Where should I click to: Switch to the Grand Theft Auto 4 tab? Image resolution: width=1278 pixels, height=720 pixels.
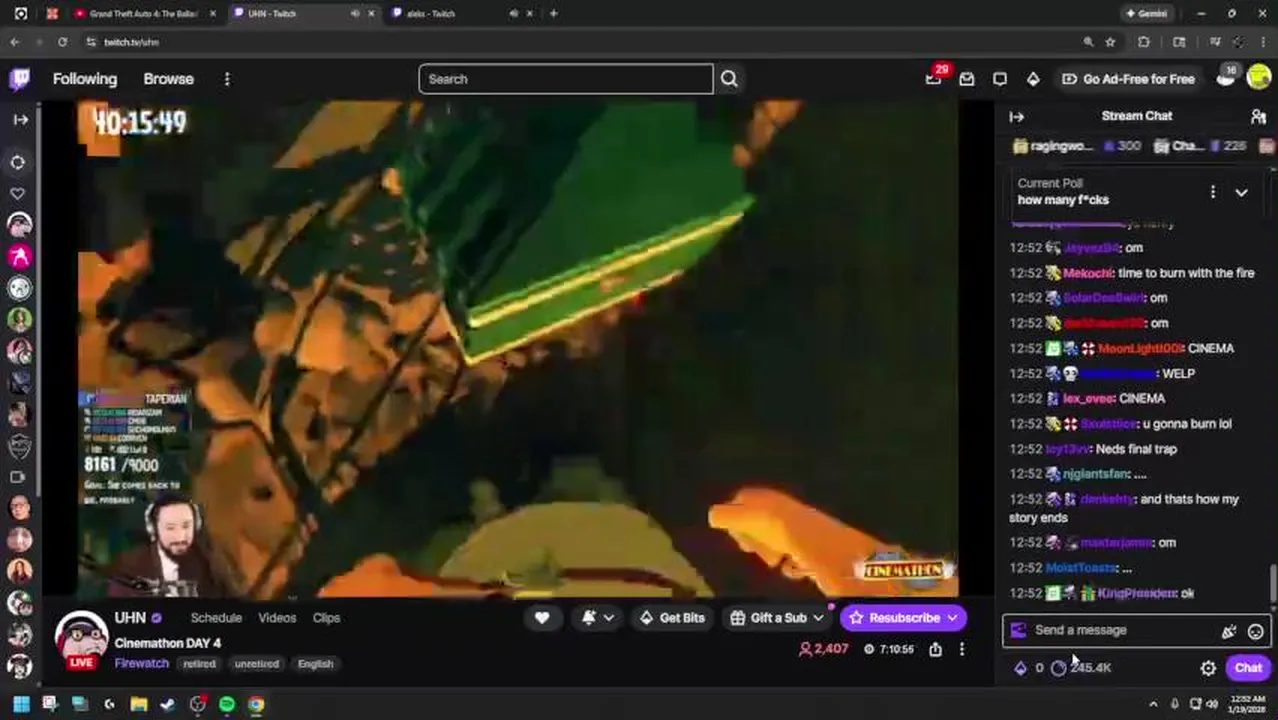(x=143, y=14)
